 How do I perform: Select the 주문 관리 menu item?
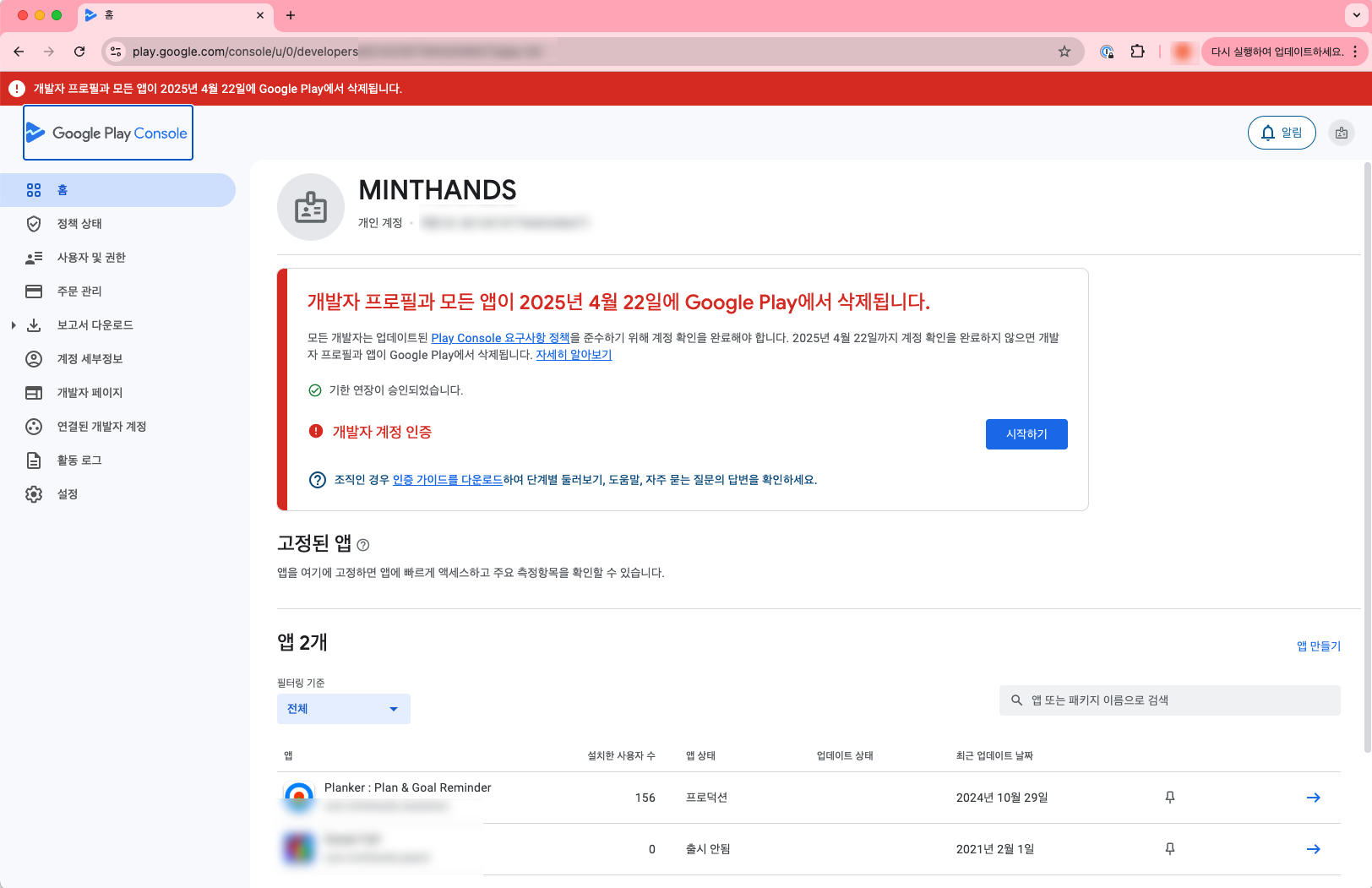point(117,291)
